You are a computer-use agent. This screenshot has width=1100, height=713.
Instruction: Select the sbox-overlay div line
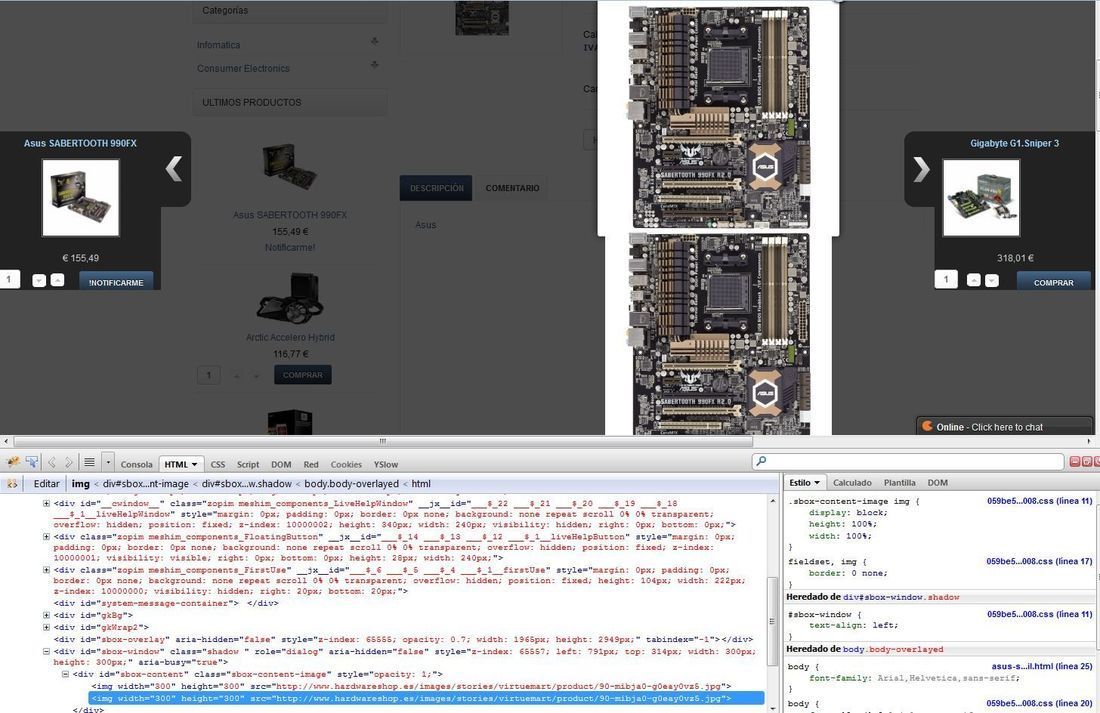coord(403,639)
